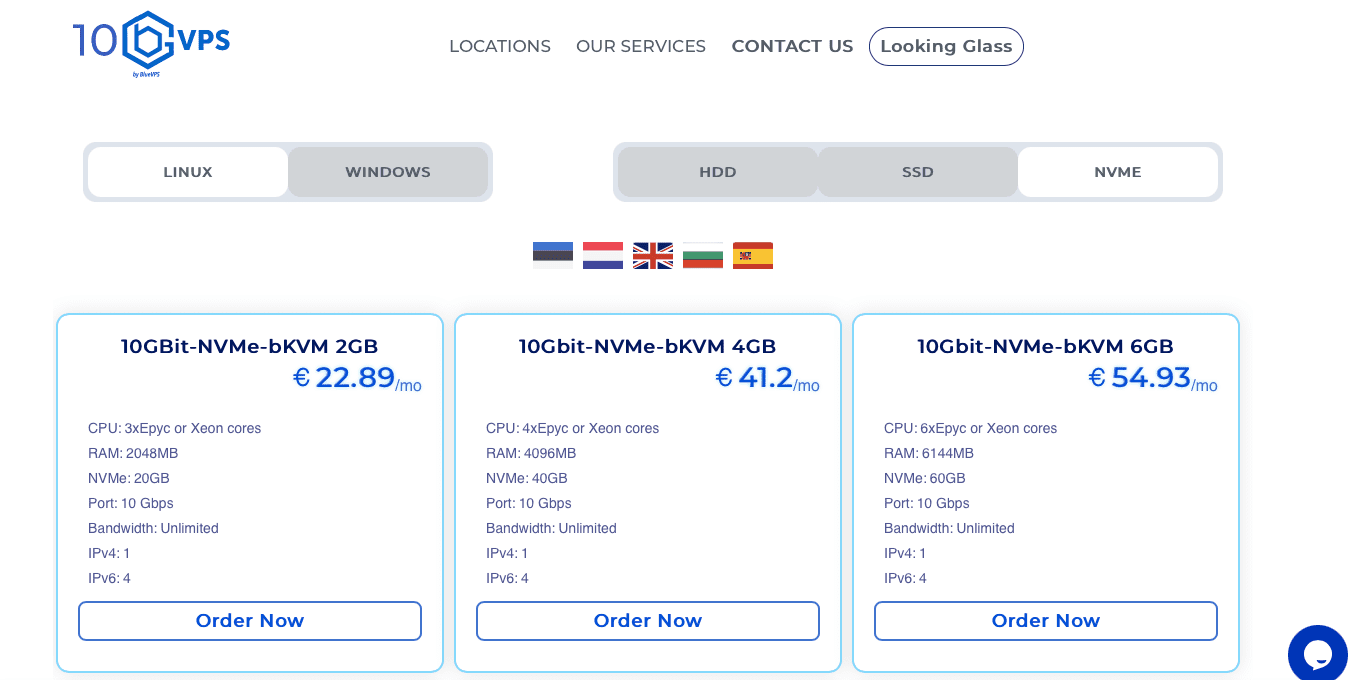The image size is (1352, 680).
Task: Order the 10Gbit-NVMe-bKVM 6GB plan
Action: tap(1046, 621)
